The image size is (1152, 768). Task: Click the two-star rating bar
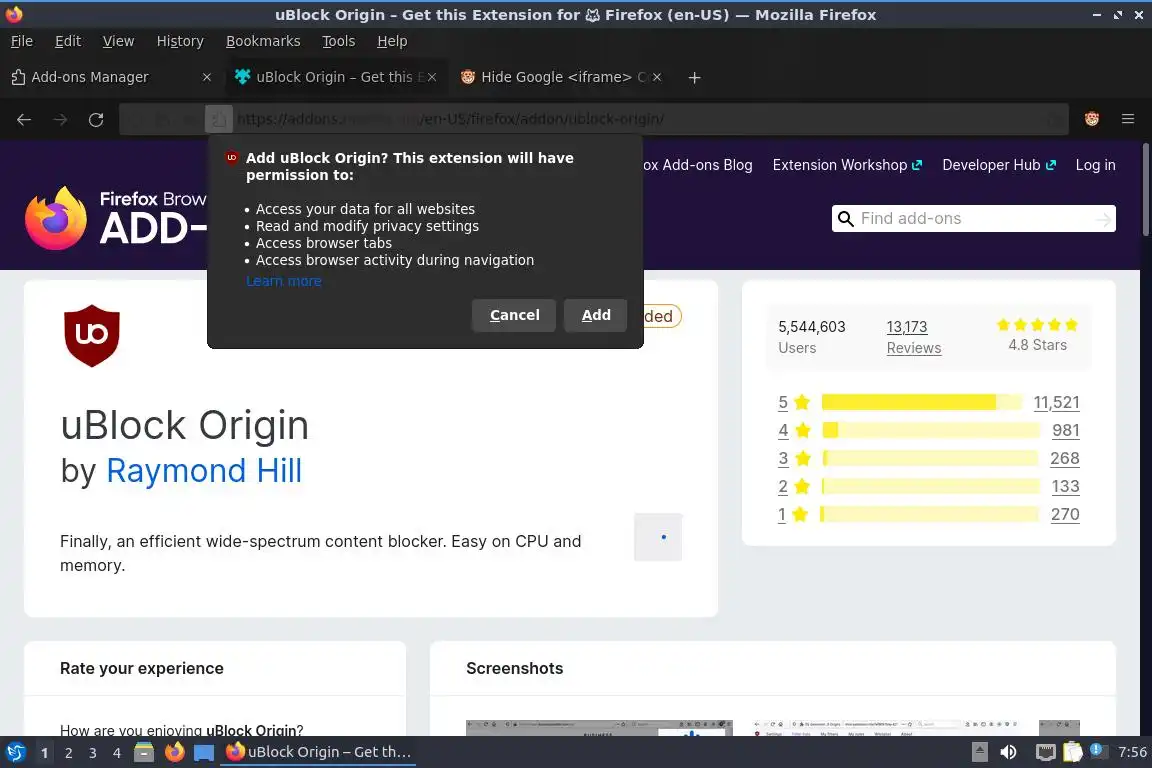pos(930,487)
